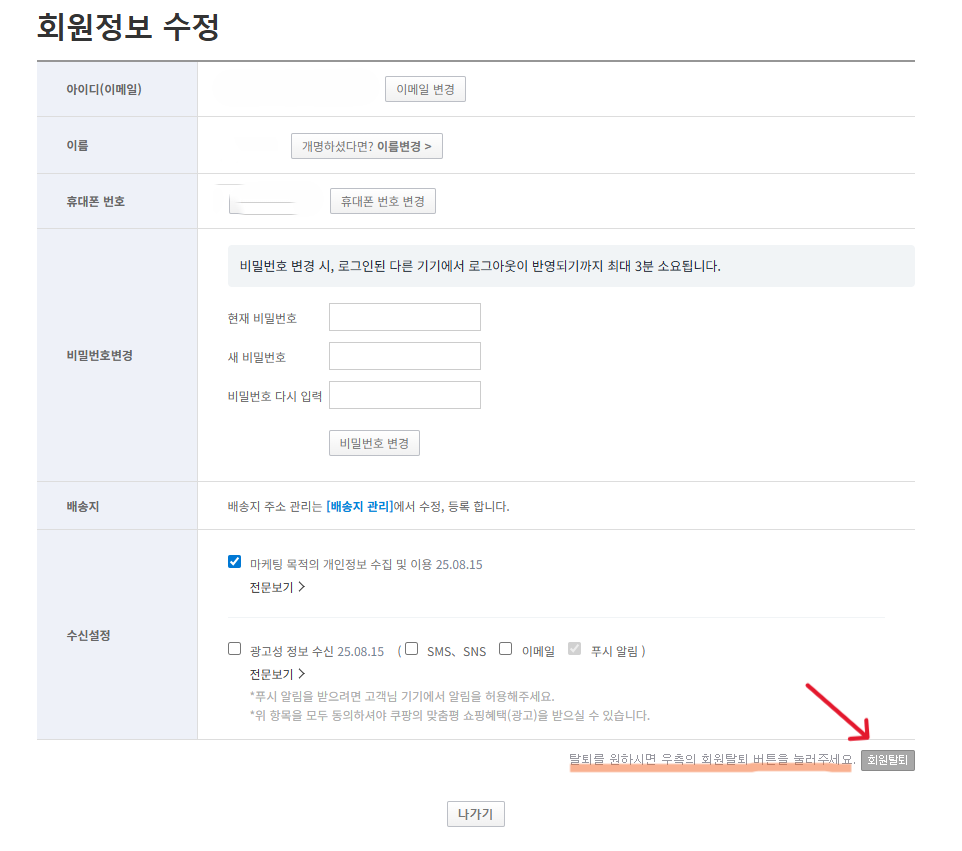Open name change via 이름변경 button

click(366, 145)
